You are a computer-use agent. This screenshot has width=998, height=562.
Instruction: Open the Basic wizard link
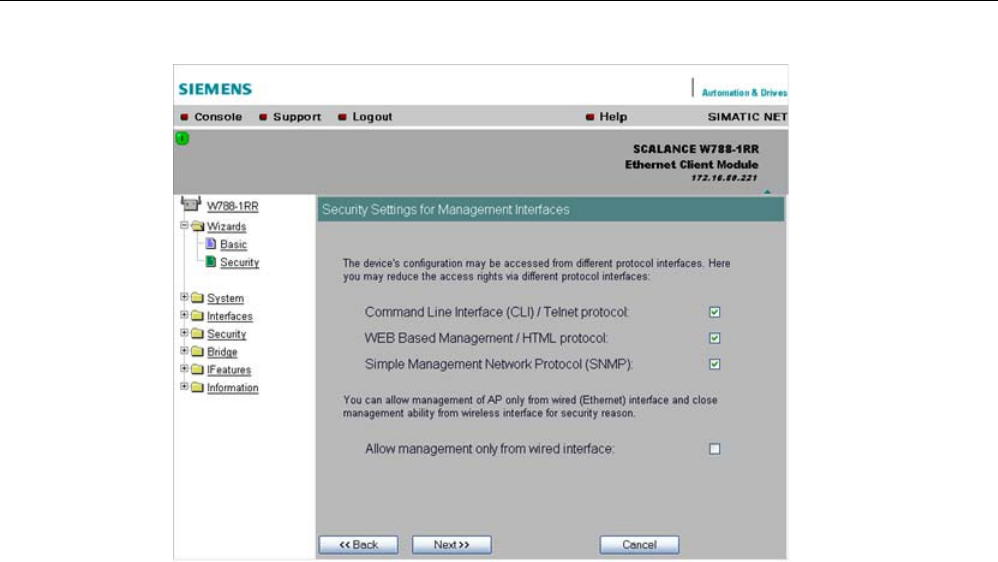pos(234,244)
